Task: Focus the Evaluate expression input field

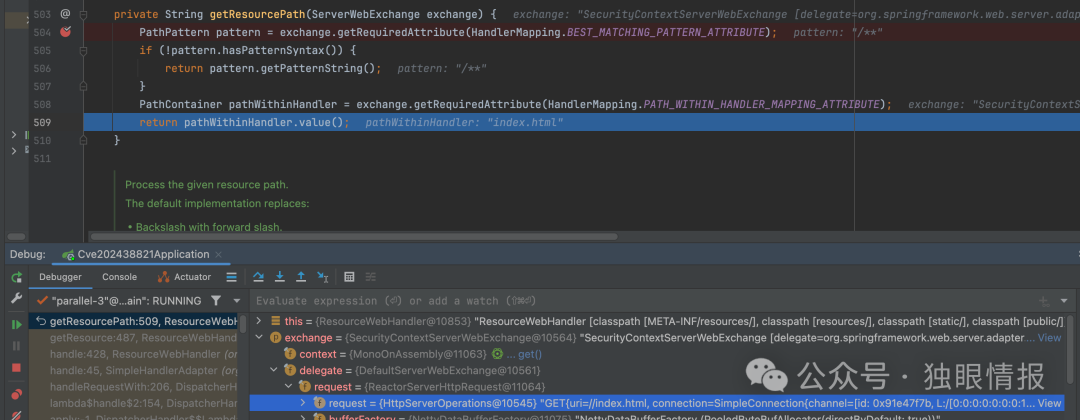Action: coord(641,301)
